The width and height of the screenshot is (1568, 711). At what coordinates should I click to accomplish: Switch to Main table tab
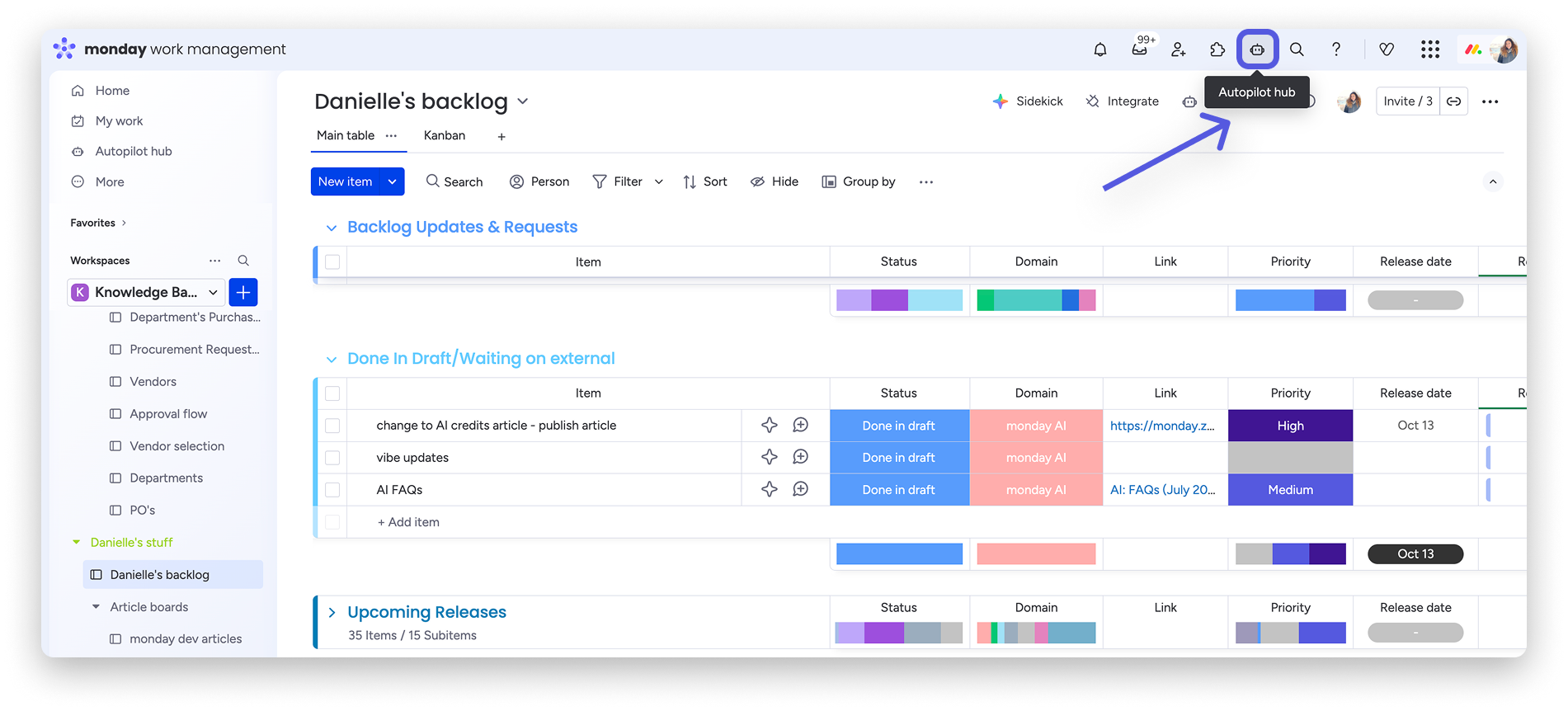[x=346, y=135]
